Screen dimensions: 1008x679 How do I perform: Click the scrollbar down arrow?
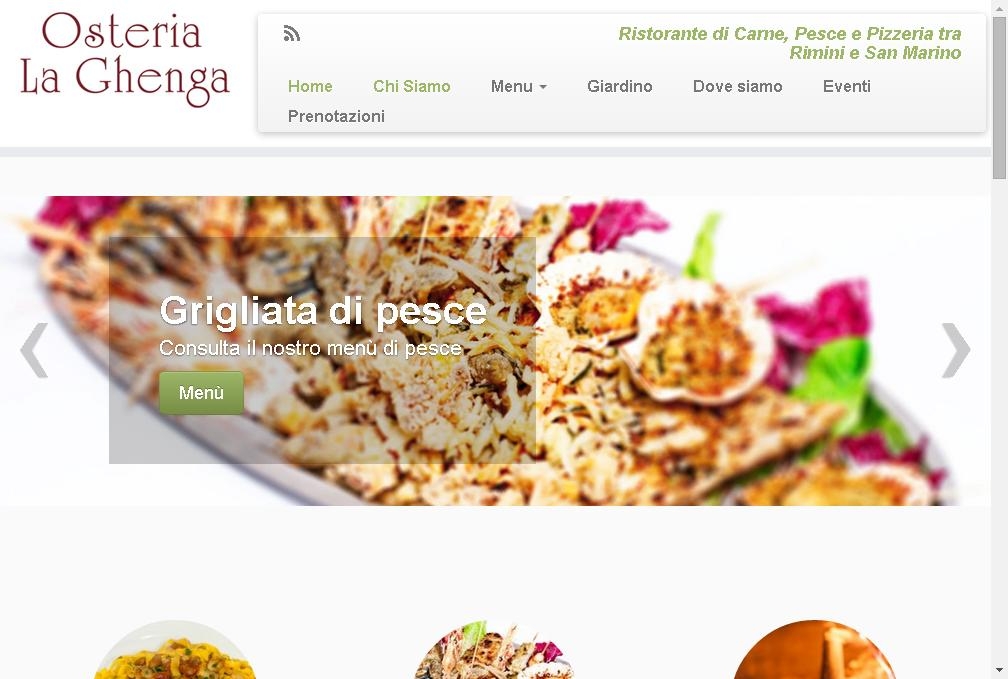coord(999,670)
